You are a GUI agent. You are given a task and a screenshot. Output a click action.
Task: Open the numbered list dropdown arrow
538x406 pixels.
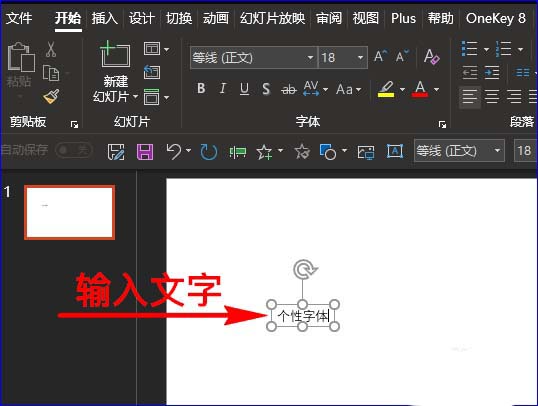[x=521, y=49]
